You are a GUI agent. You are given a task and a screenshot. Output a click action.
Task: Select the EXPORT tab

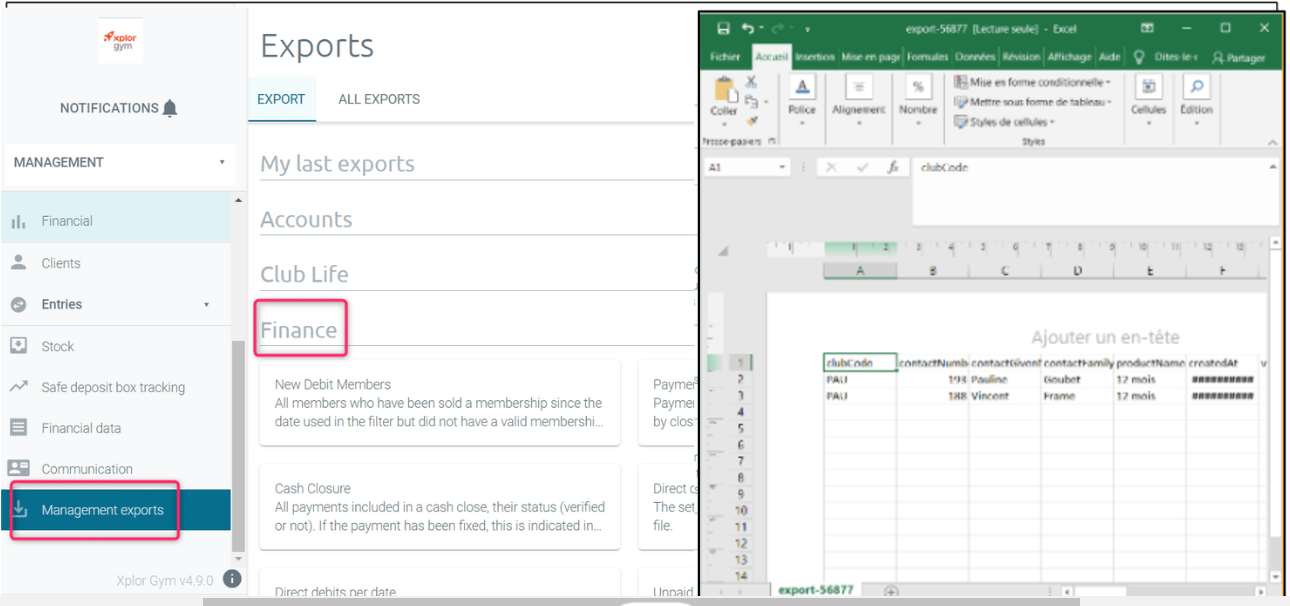[x=281, y=99]
